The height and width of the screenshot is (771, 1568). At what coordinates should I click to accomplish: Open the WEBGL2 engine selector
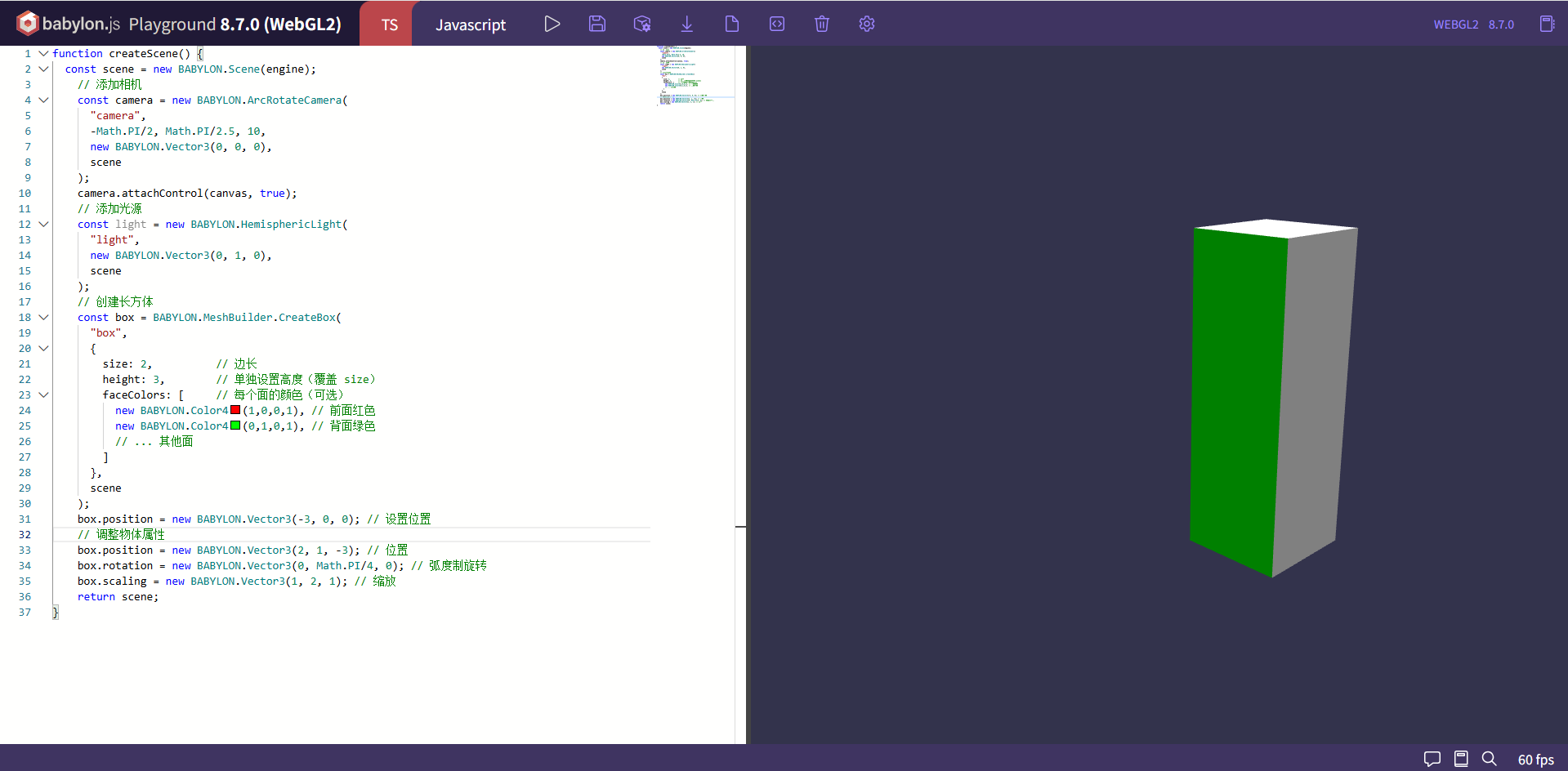click(x=1456, y=25)
